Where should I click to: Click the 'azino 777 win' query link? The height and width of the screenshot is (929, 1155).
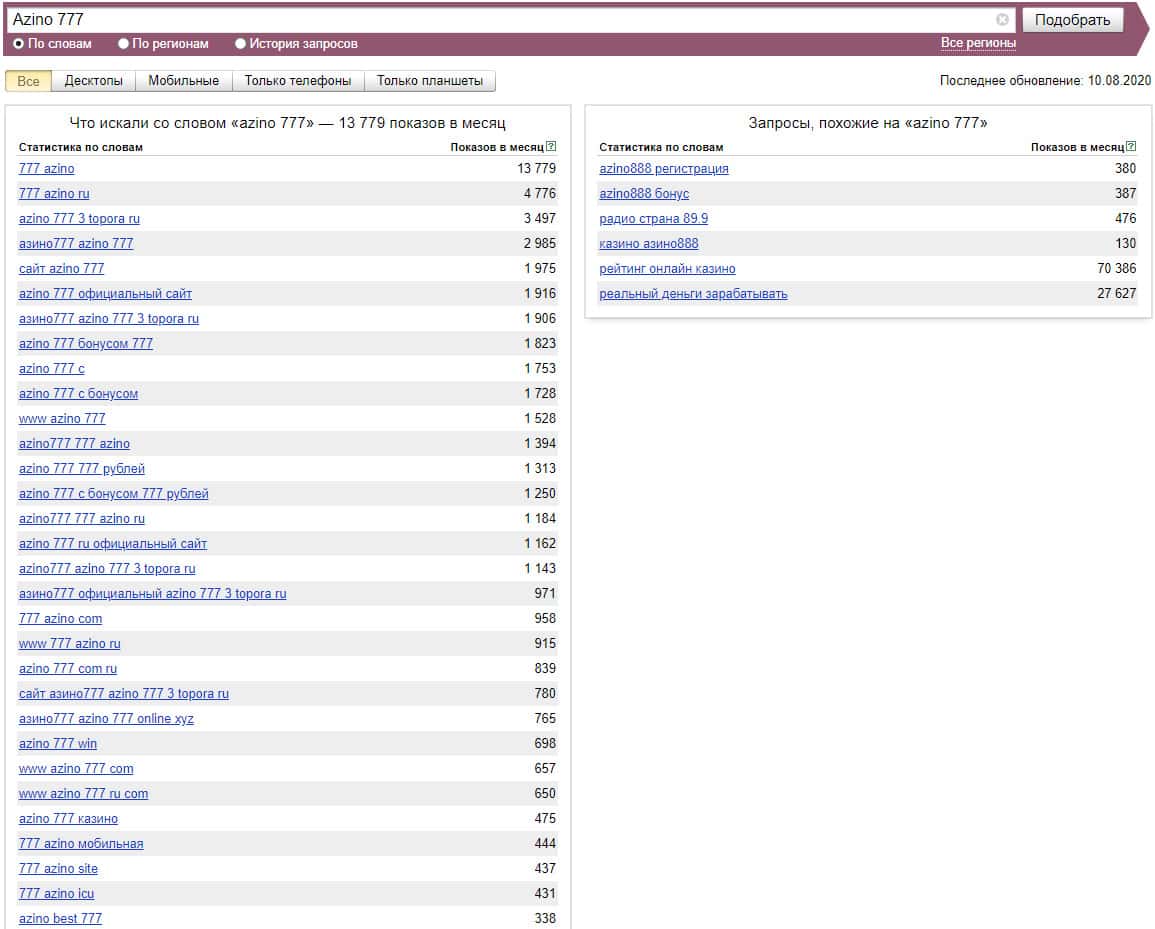tap(58, 744)
